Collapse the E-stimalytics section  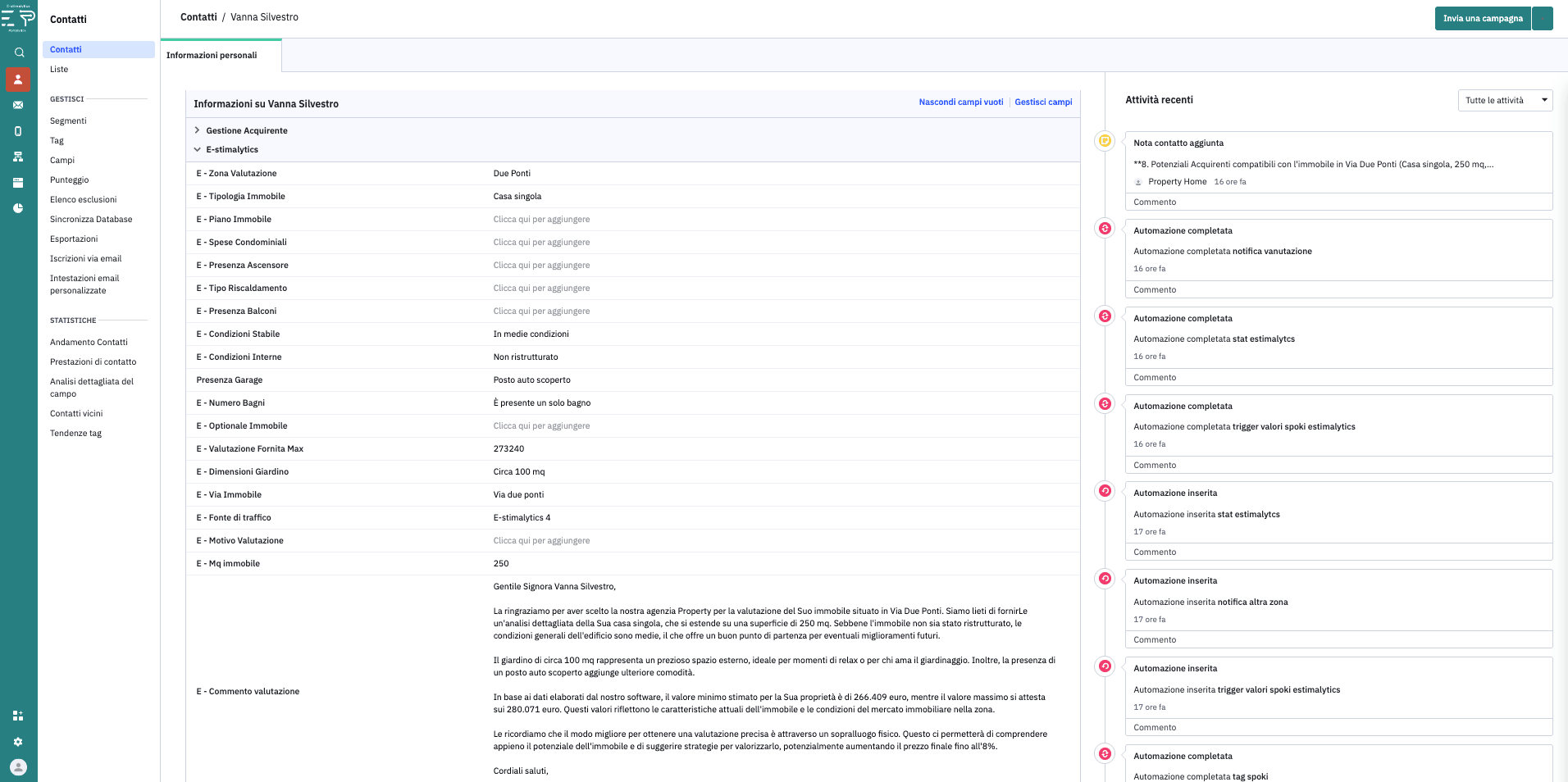click(231, 149)
